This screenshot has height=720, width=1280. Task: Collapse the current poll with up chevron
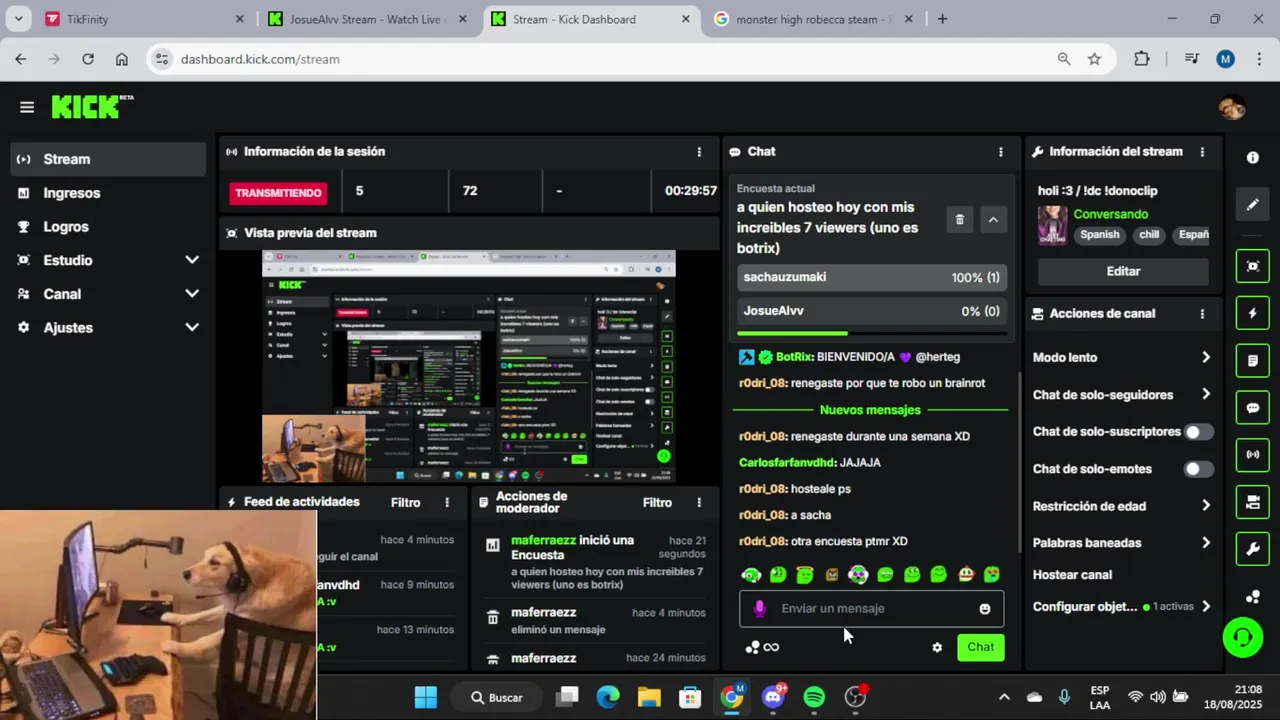993,220
